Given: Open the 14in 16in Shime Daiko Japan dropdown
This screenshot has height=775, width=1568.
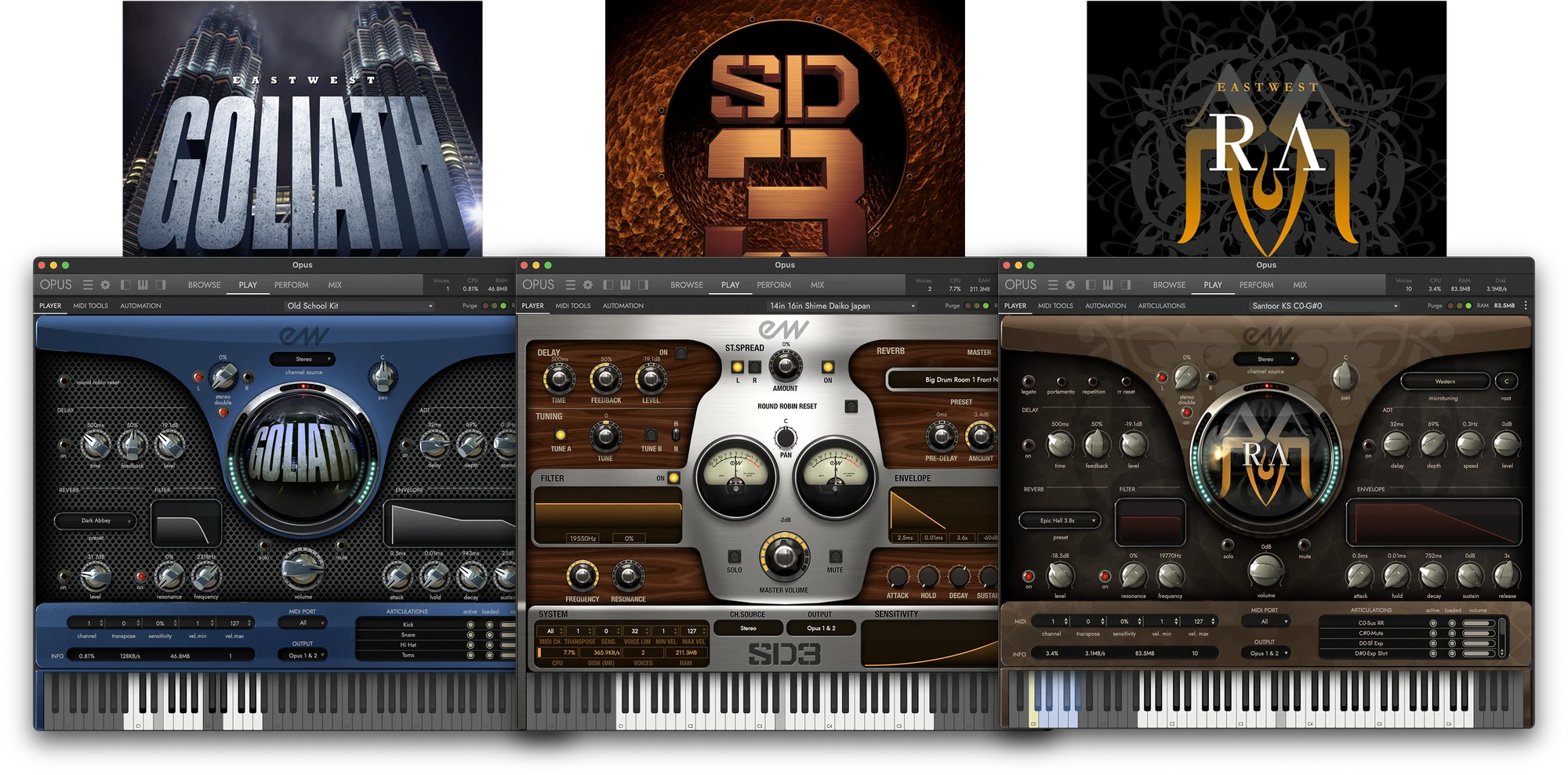Looking at the screenshot, I should click(x=841, y=306).
